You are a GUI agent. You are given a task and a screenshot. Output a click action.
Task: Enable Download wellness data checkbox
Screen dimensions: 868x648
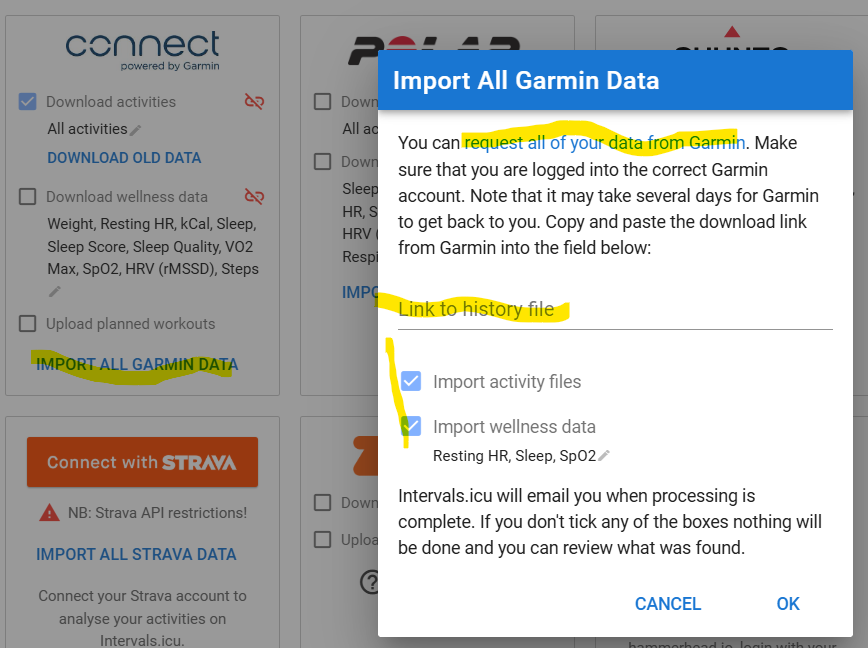pos(27,196)
